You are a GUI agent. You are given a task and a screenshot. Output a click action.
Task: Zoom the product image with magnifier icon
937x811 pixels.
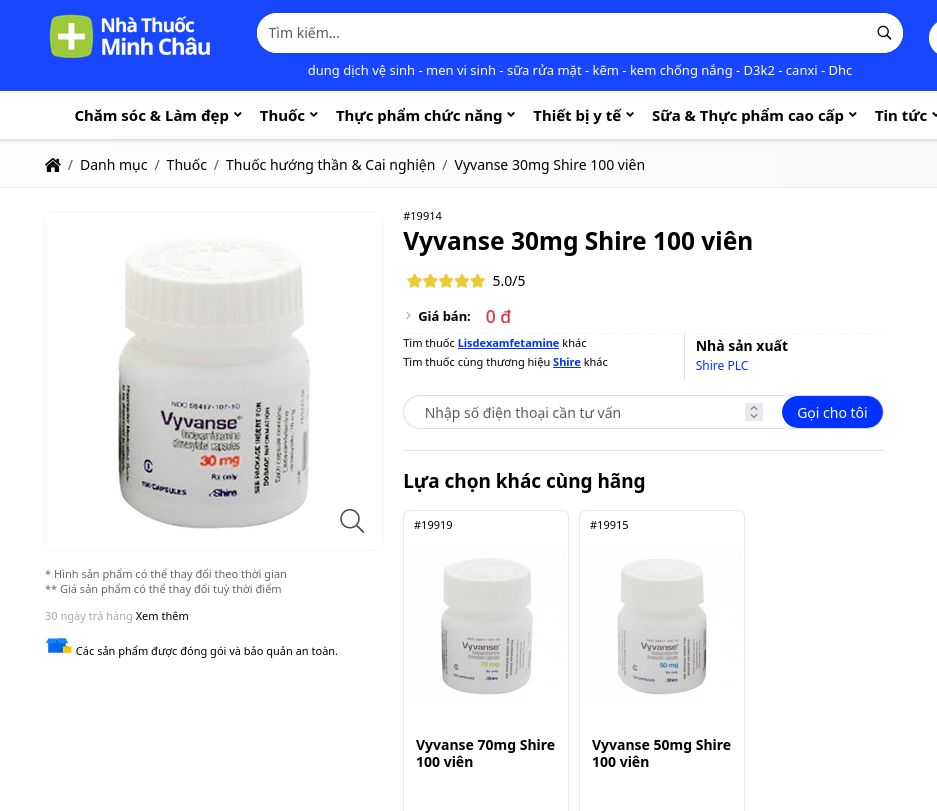tap(352, 521)
